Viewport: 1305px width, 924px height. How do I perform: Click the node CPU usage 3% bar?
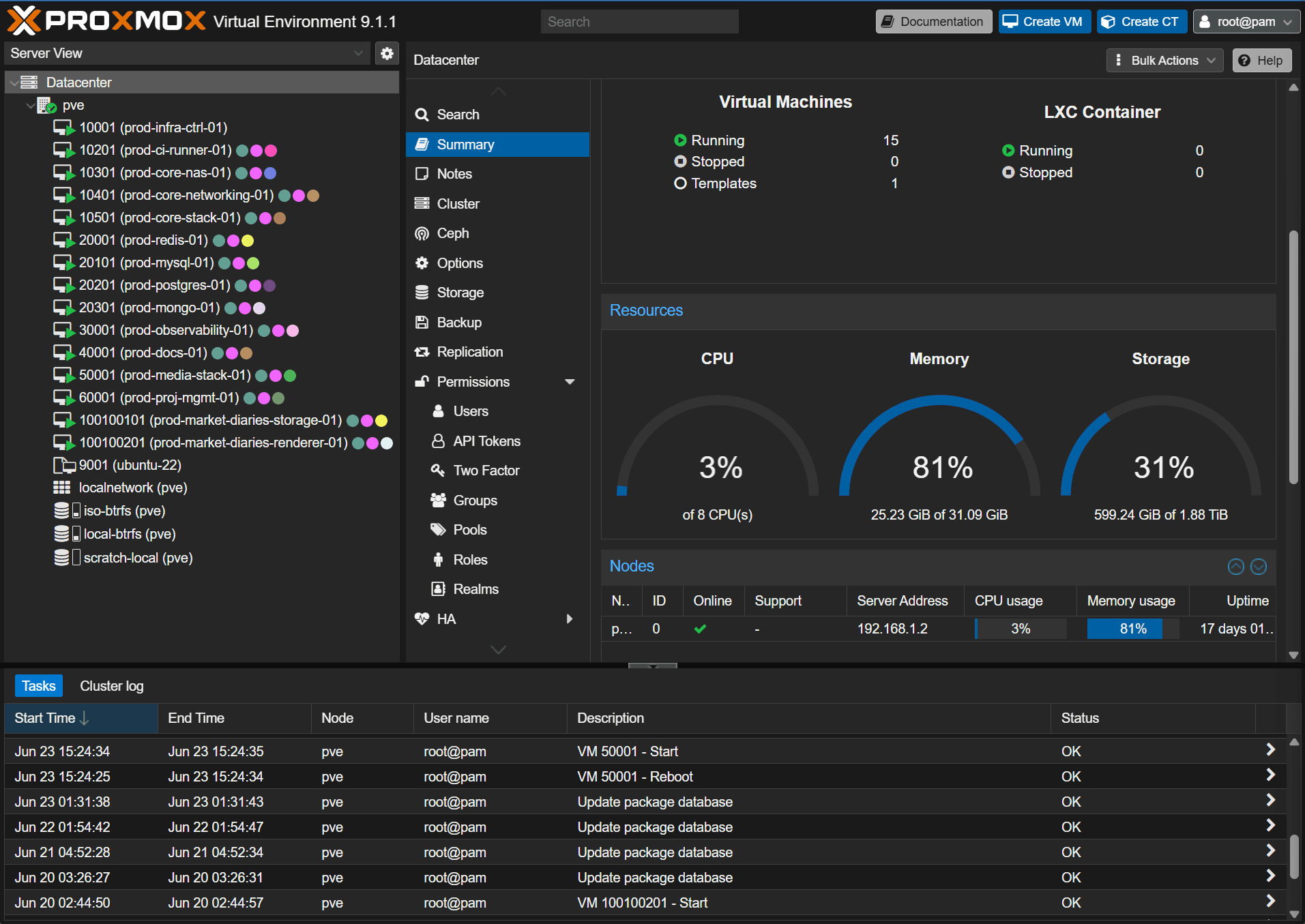(x=1021, y=629)
